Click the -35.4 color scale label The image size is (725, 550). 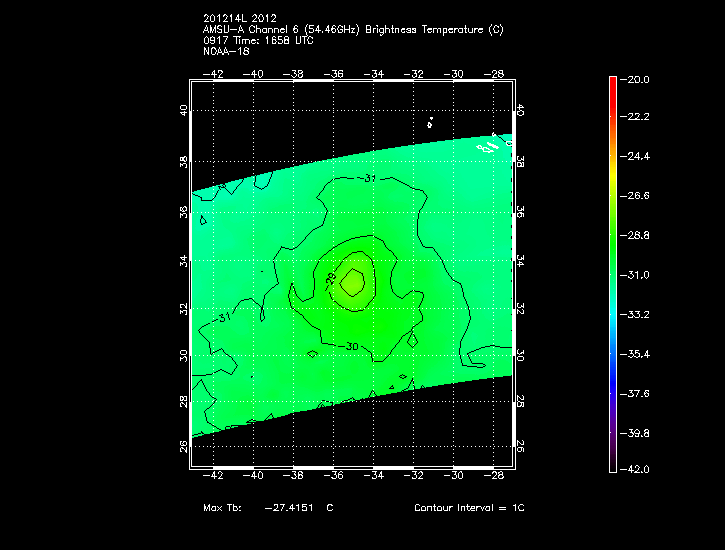tap(638, 354)
